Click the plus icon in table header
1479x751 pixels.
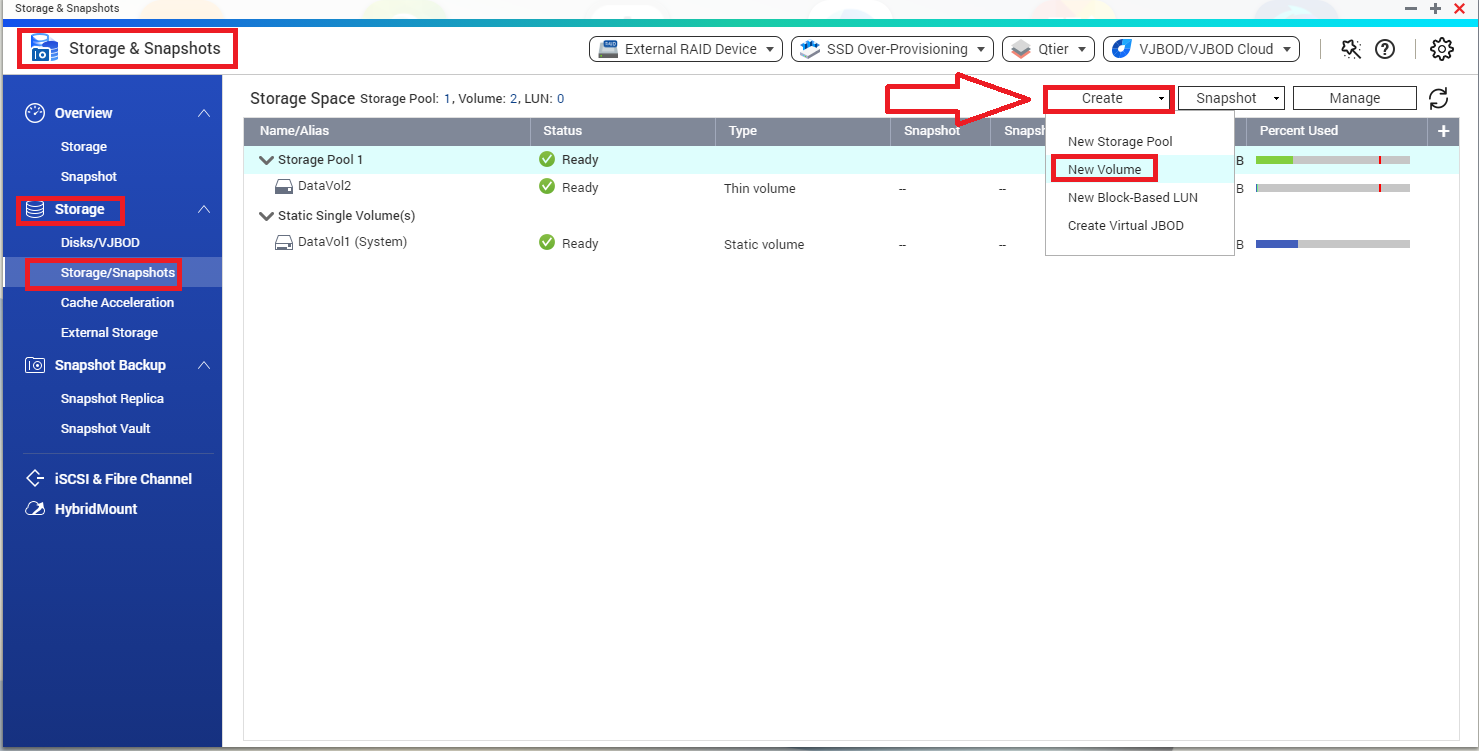click(x=1443, y=131)
